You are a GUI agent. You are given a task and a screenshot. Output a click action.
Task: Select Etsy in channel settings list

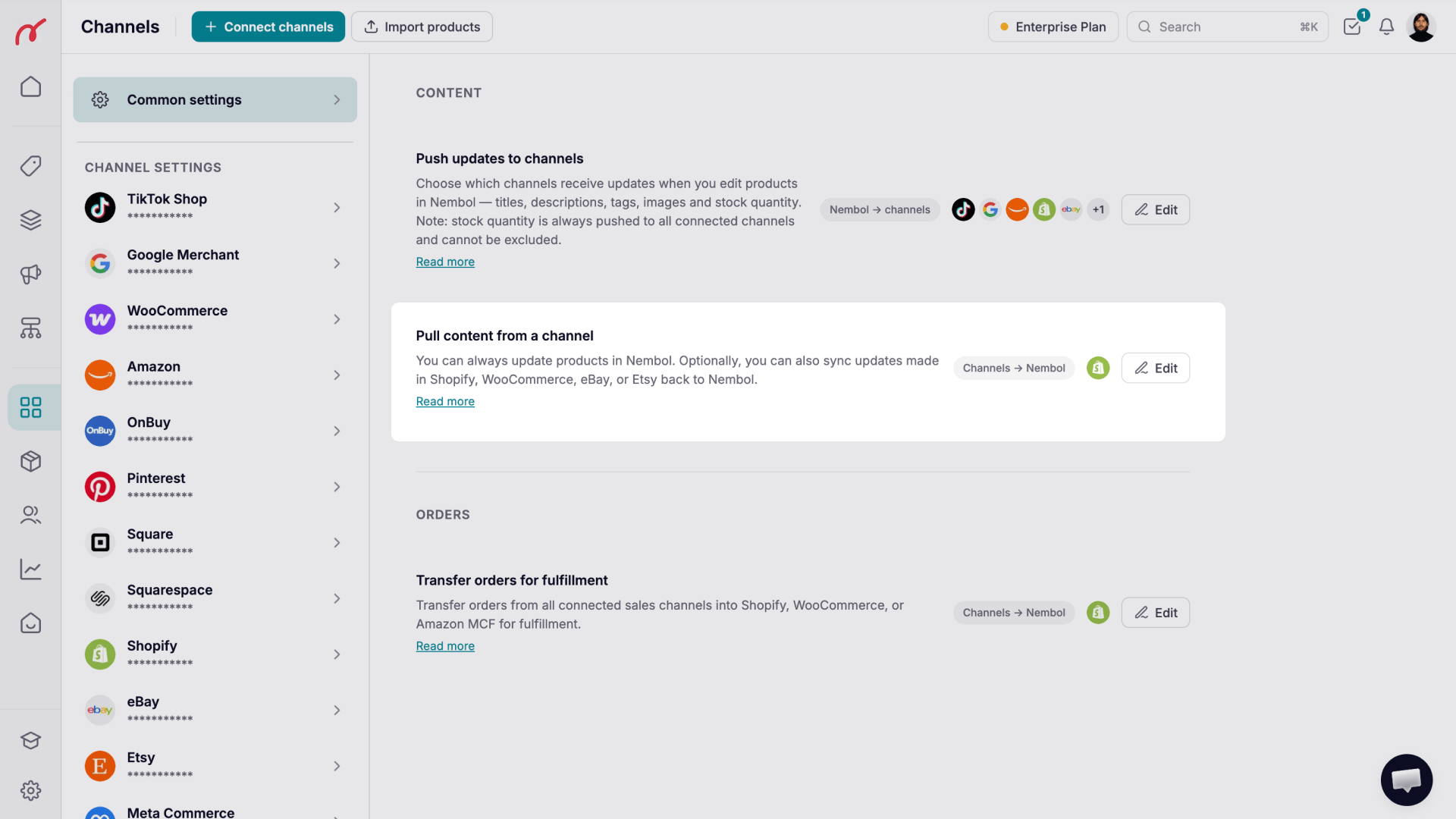215,765
